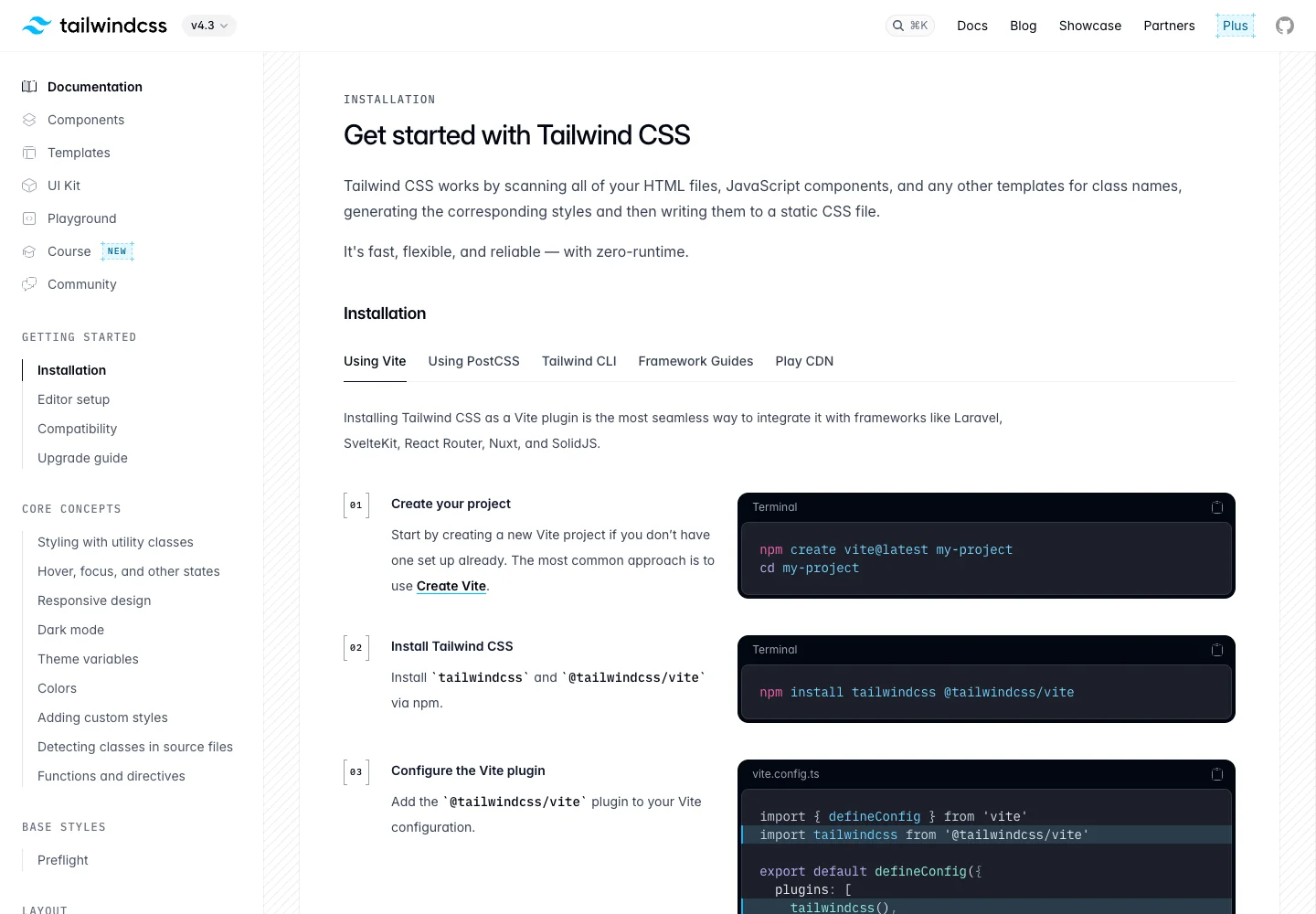Open Responsive design page

pos(94,600)
